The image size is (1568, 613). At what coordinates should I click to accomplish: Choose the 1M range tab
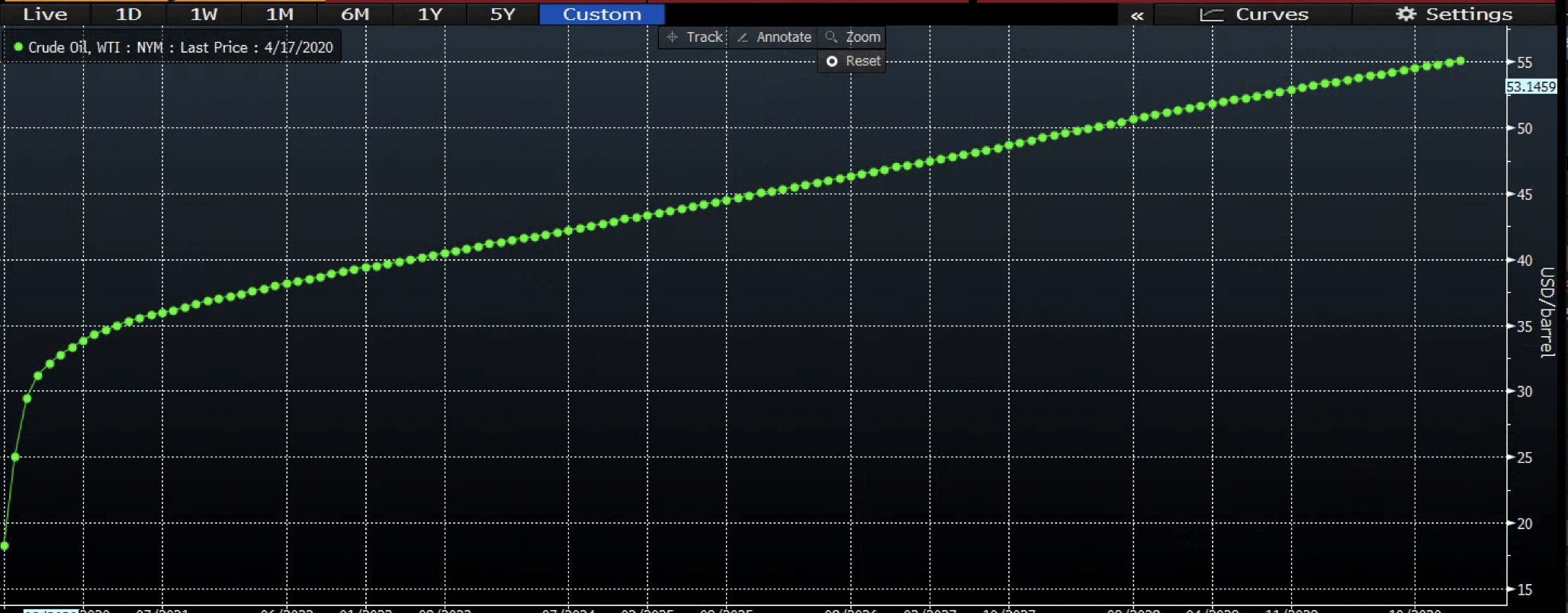click(279, 14)
